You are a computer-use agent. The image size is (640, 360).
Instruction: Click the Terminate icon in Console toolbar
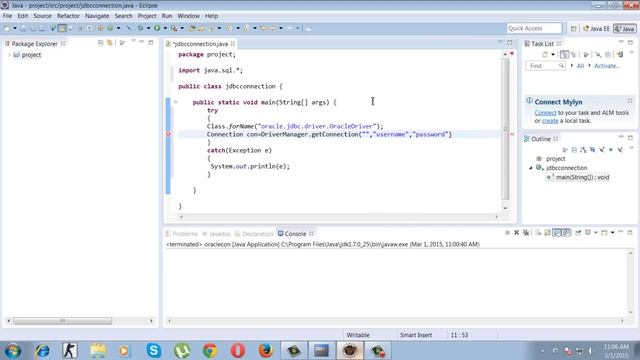507,233
